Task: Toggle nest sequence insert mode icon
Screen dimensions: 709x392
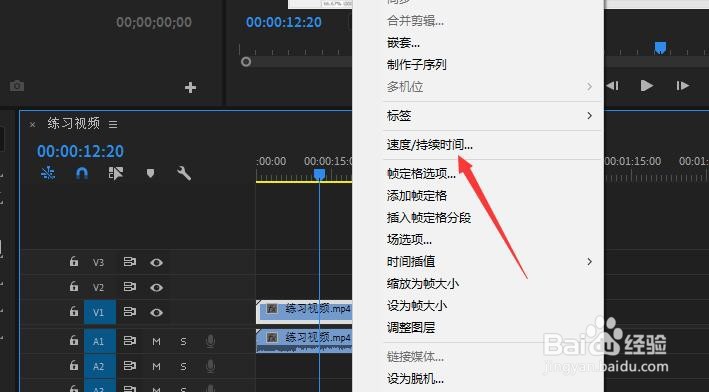Action: tap(48, 173)
